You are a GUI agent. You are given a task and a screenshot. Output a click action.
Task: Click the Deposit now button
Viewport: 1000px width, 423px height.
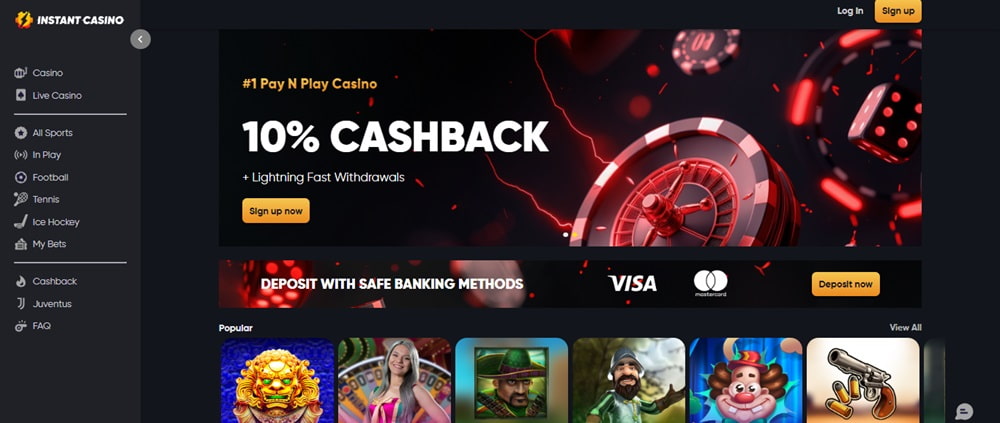[846, 284]
